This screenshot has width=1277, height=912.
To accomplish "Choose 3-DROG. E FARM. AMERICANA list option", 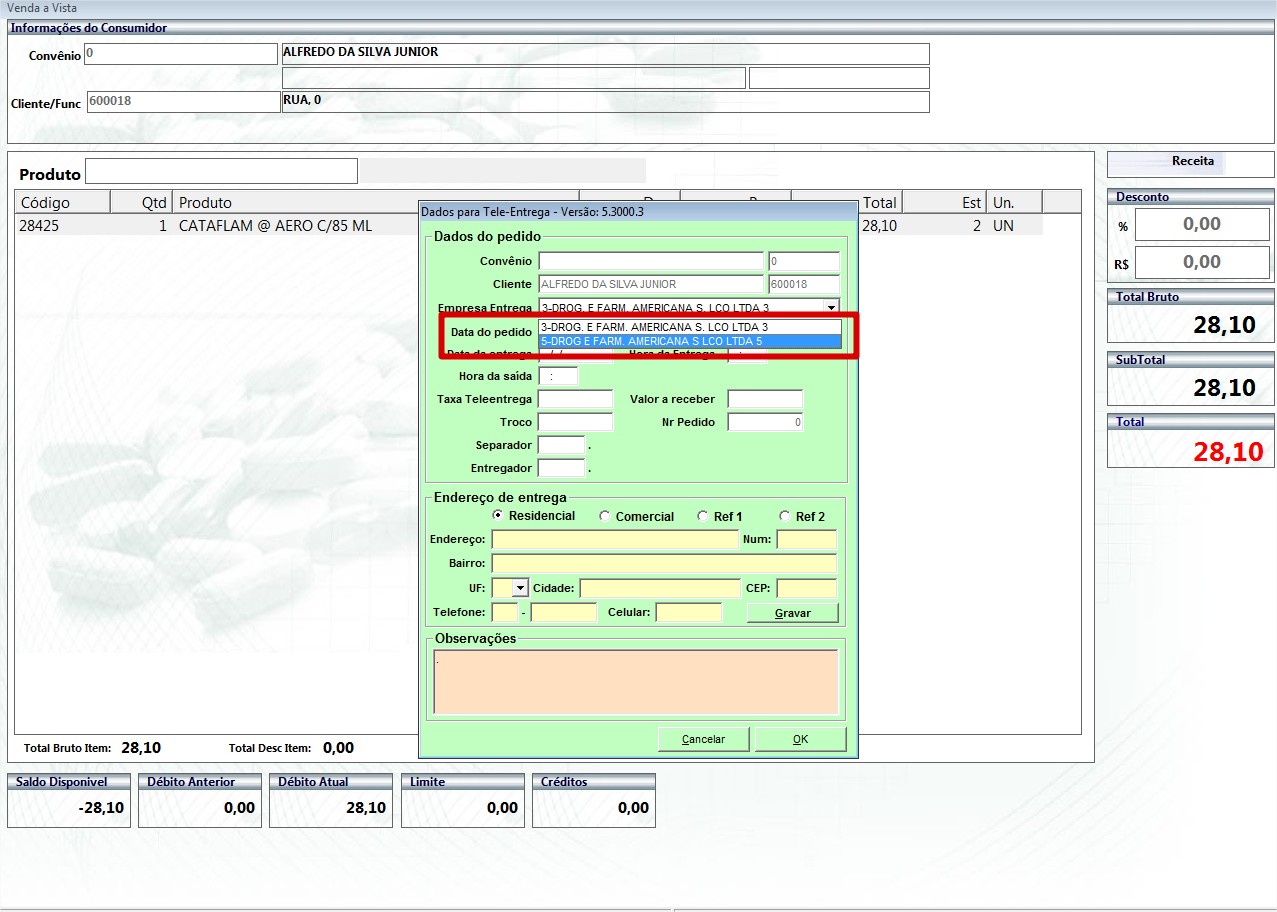I will click(689, 327).
